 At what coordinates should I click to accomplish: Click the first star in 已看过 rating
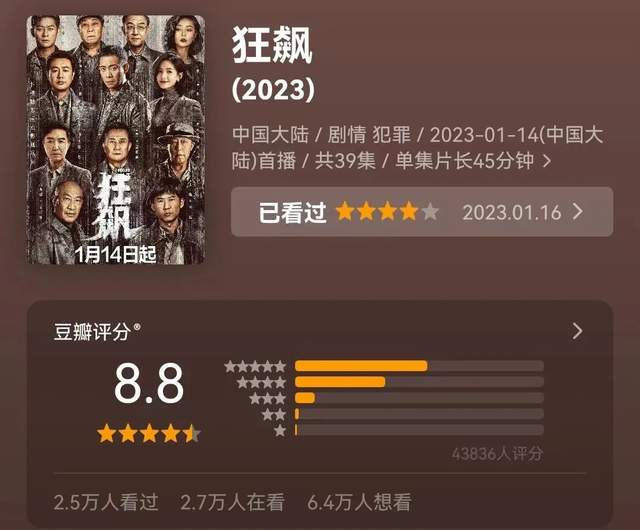pyautogui.click(x=345, y=212)
